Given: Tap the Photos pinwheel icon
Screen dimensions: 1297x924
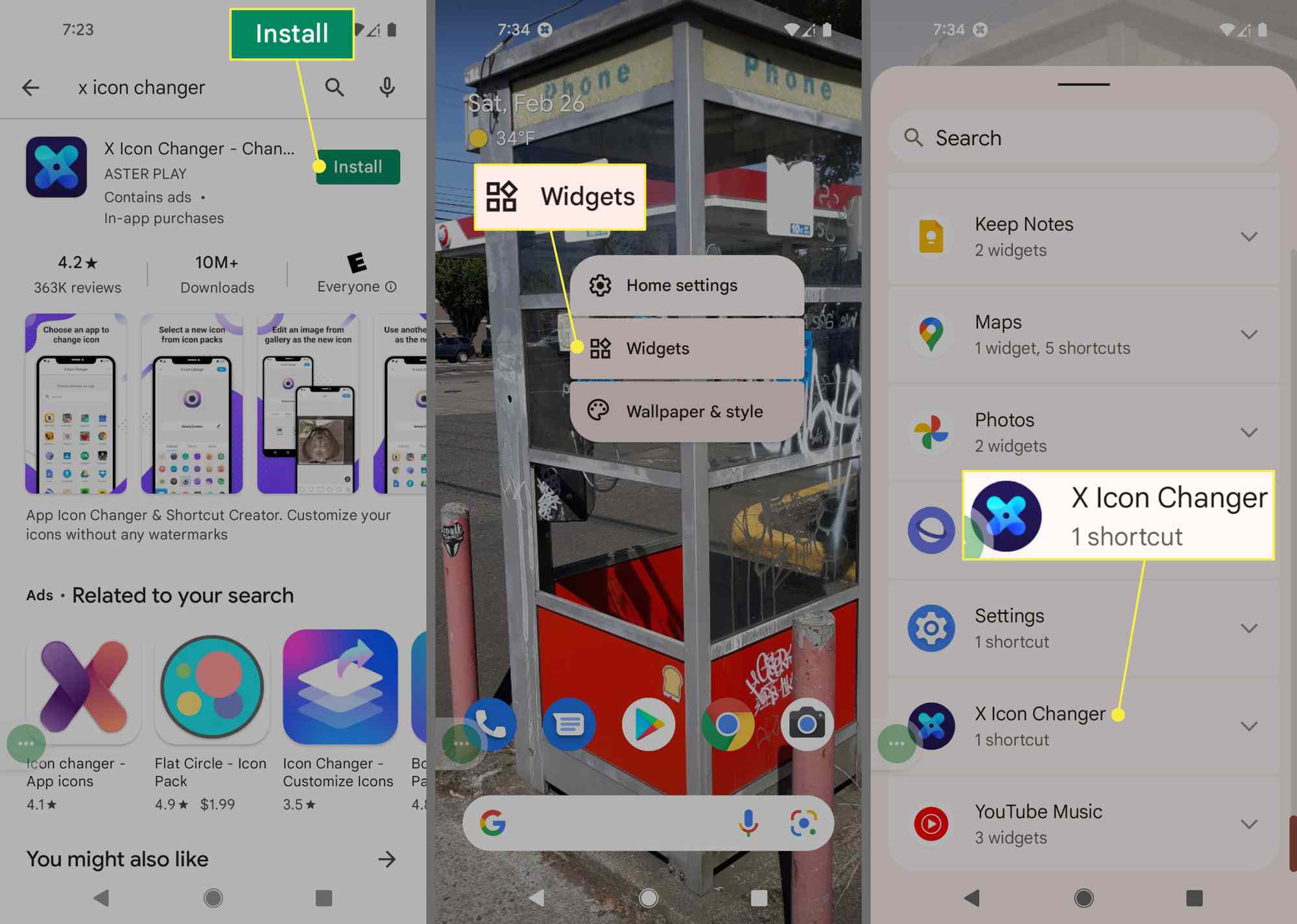Looking at the screenshot, I should [931, 432].
